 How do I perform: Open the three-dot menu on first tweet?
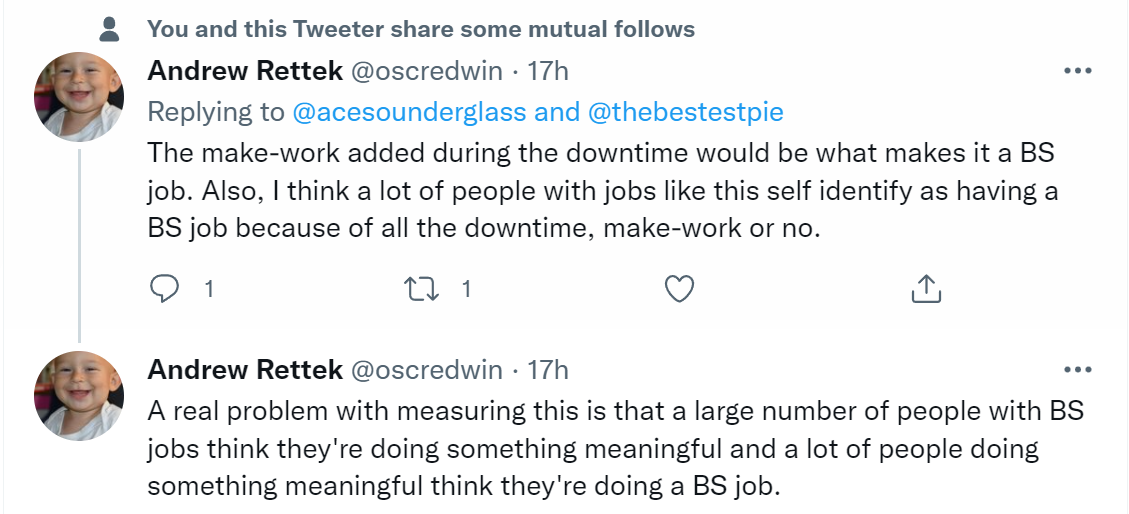tap(1077, 72)
